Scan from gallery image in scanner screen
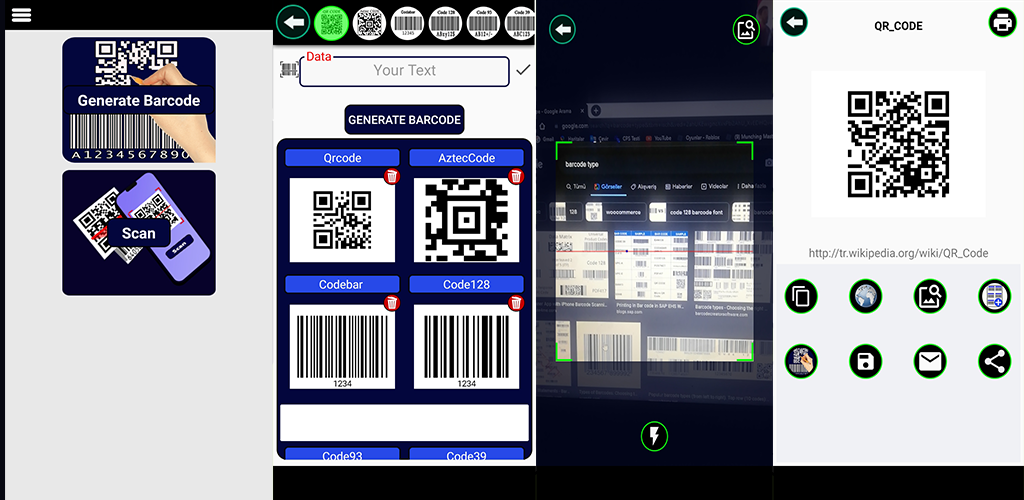 (x=746, y=29)
